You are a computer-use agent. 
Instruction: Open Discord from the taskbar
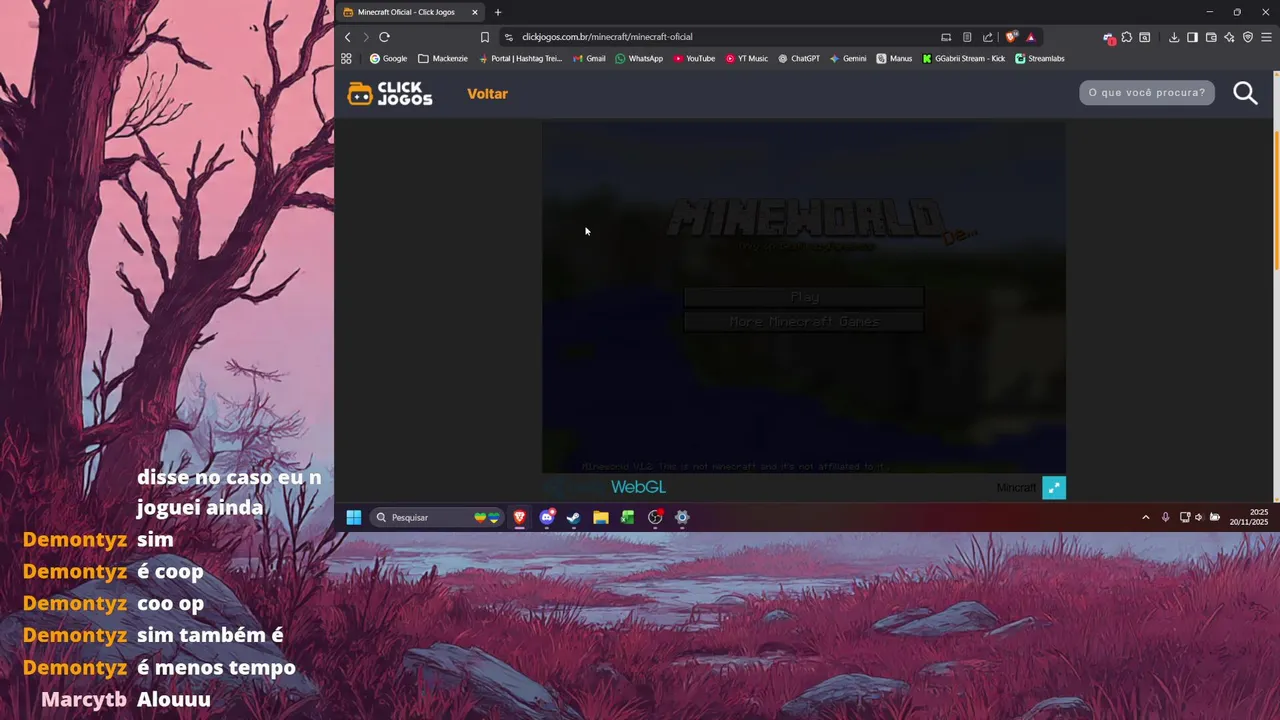click(x=547, y=517)
